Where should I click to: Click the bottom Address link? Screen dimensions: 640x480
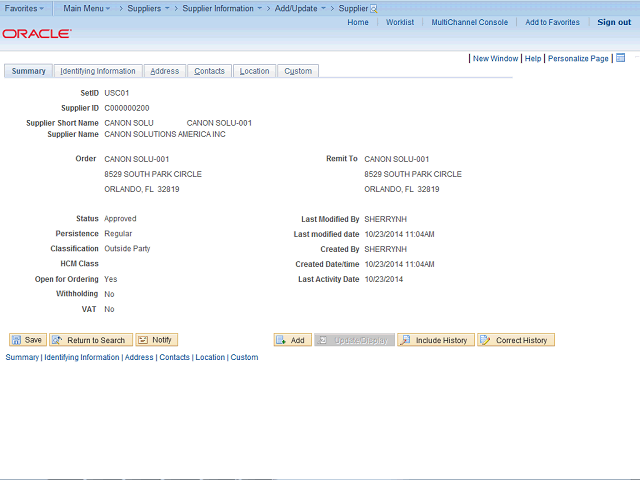tap(139, 357)
